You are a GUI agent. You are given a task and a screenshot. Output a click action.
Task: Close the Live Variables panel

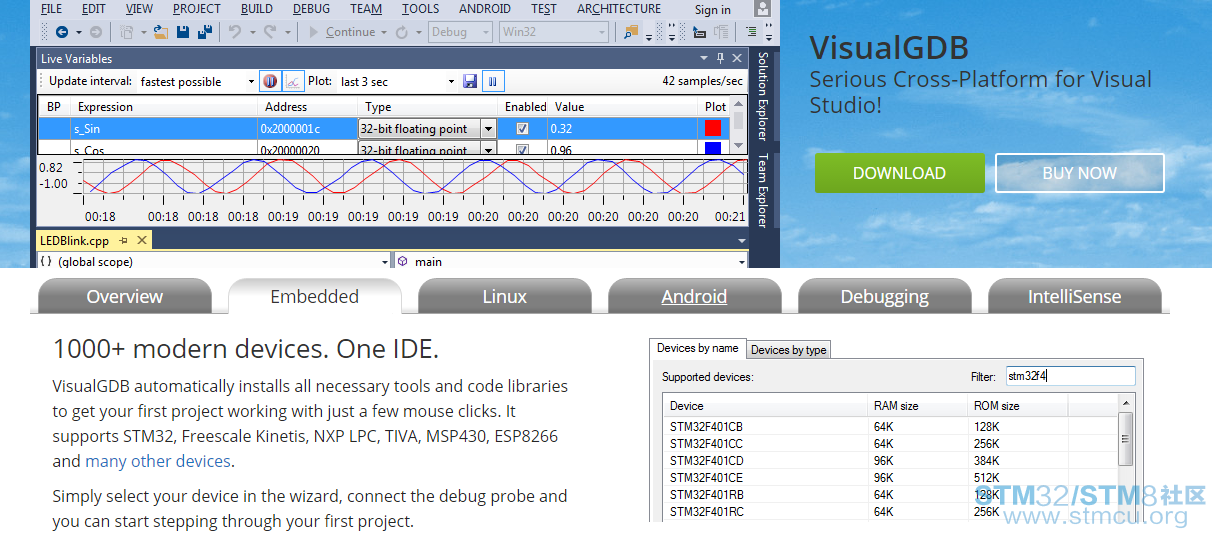[737, 58]
